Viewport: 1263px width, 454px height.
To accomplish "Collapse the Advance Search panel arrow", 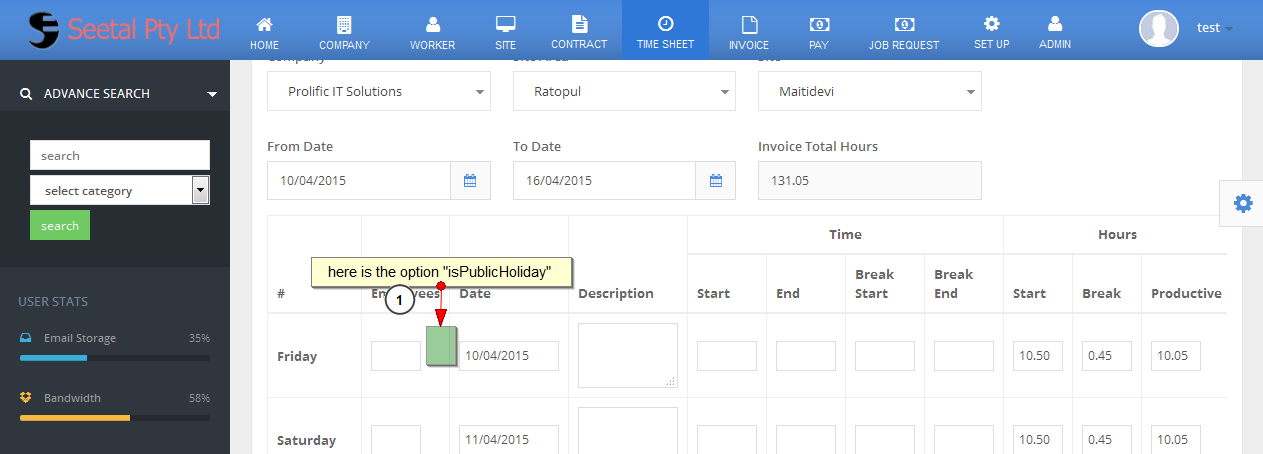I will [x=212, y=94].
